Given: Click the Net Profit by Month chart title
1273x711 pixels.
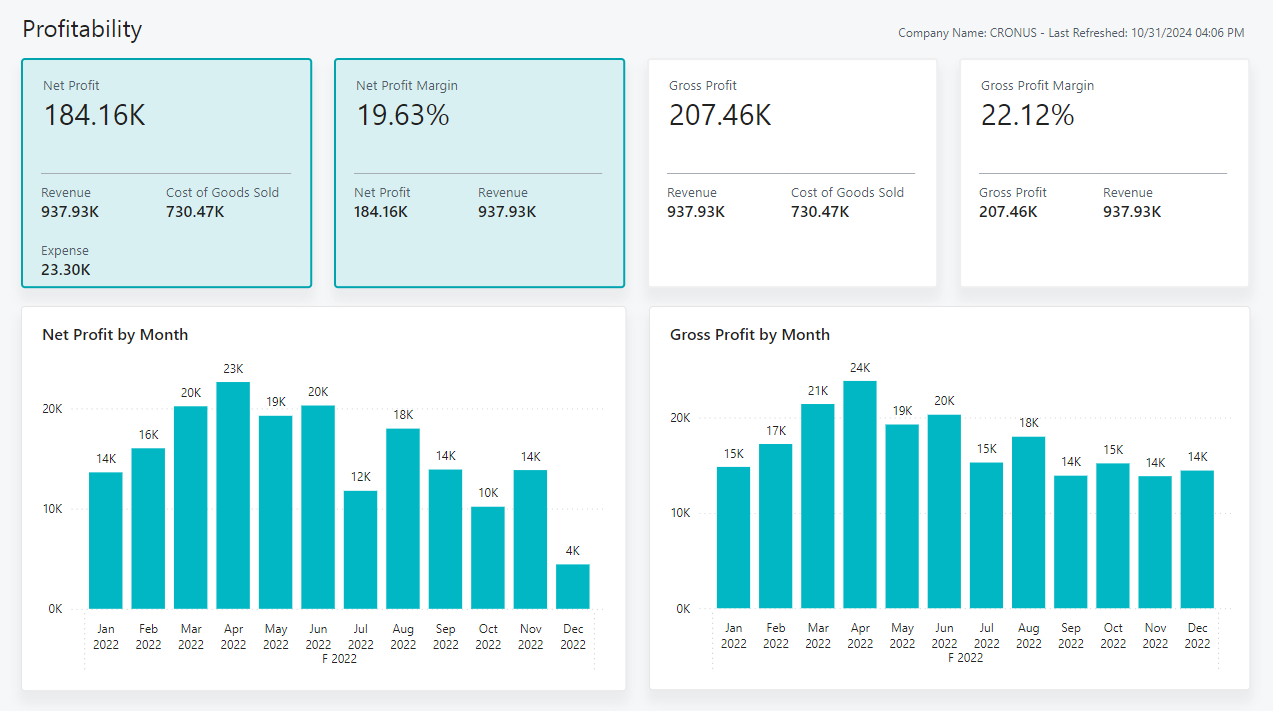Looking at the screenshot, I should click(x=113, y=334).
